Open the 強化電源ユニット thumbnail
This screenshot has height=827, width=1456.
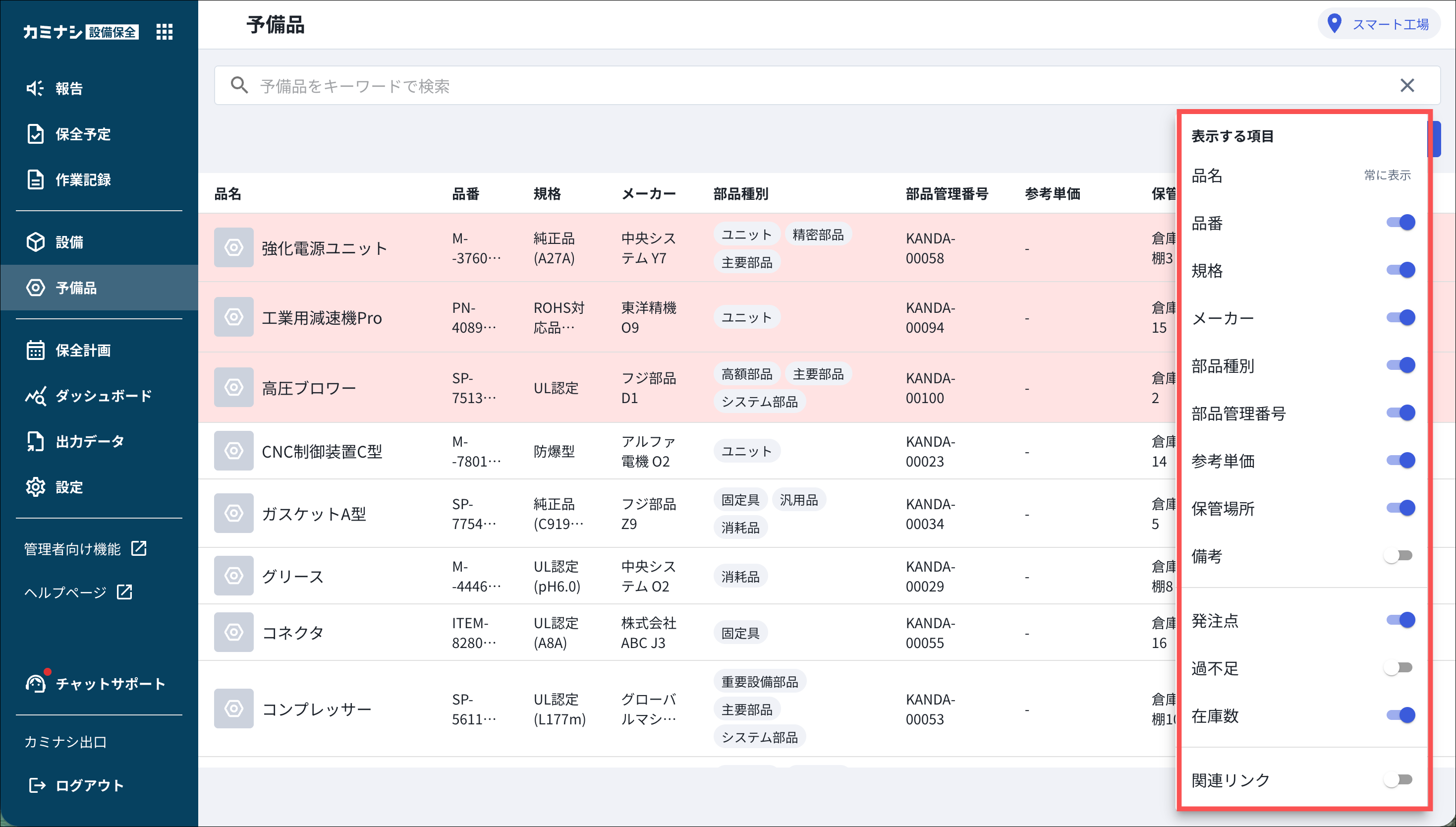pyautogui.click(x=233, y=247)
